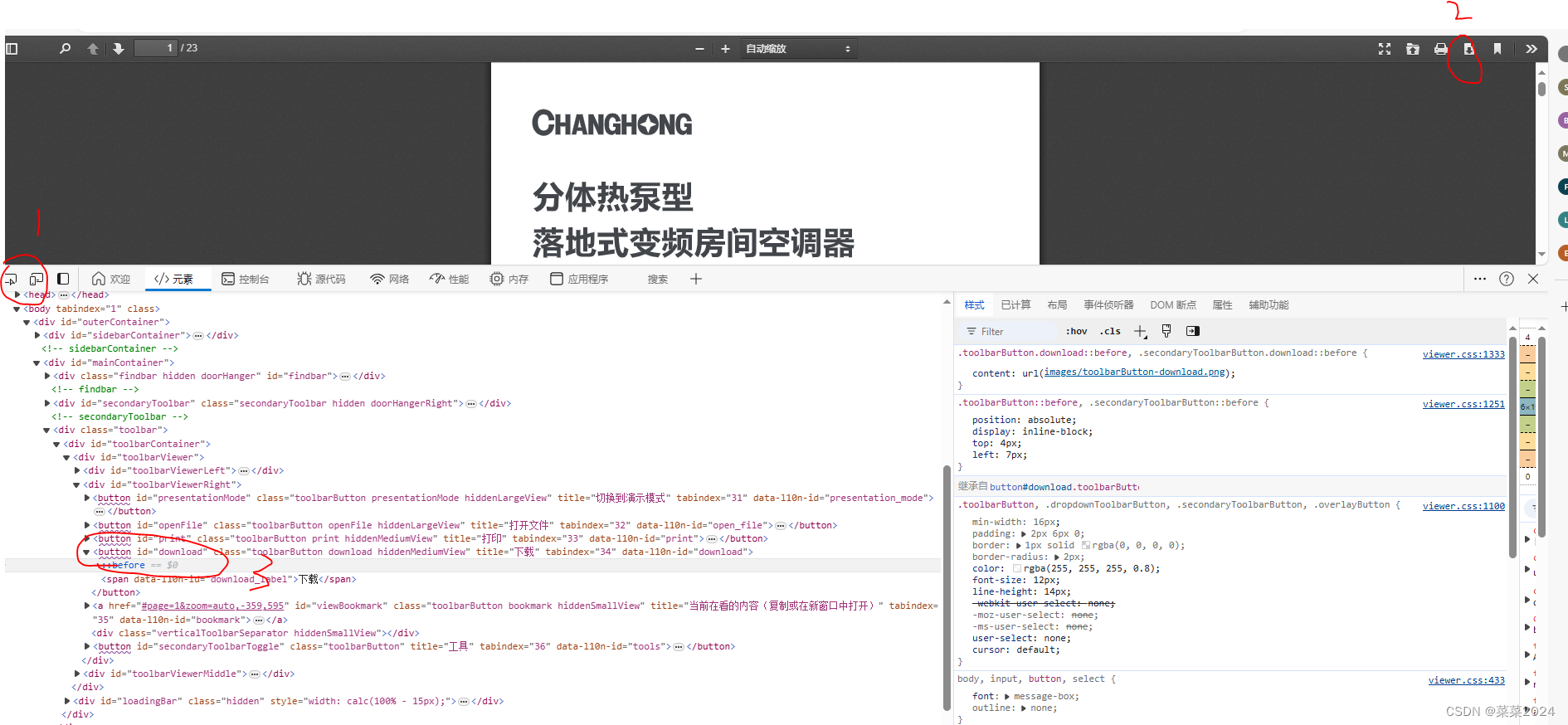Open the 内存 tab
This screenshot has width=1568, height=725.
tap(509, 280)
